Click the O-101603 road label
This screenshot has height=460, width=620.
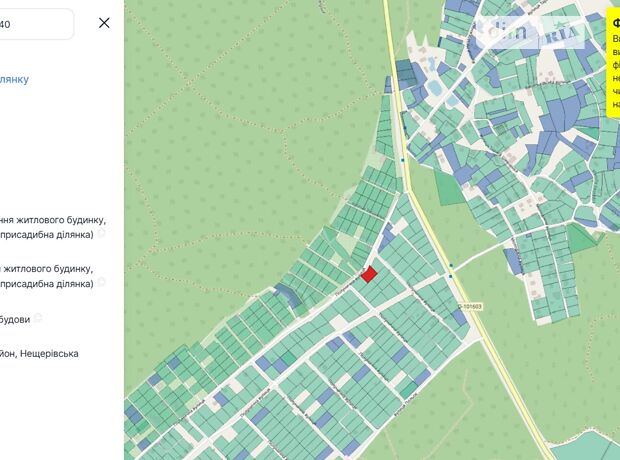point(470,306)
